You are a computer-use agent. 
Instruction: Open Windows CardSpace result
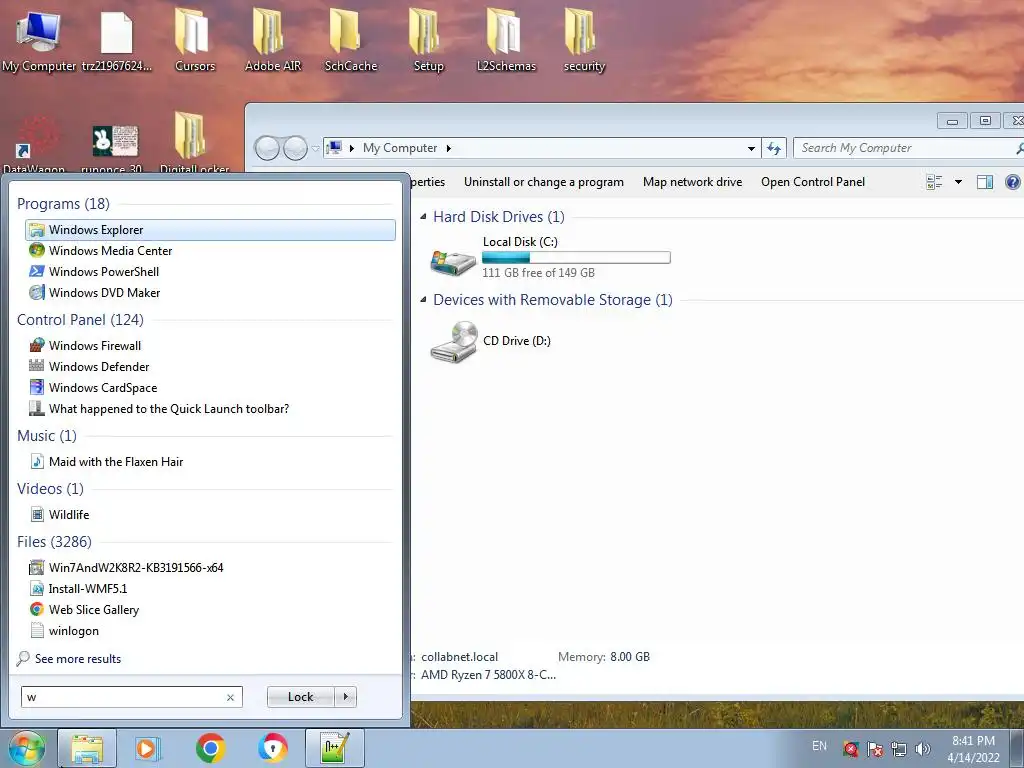(x=210, y=387)
